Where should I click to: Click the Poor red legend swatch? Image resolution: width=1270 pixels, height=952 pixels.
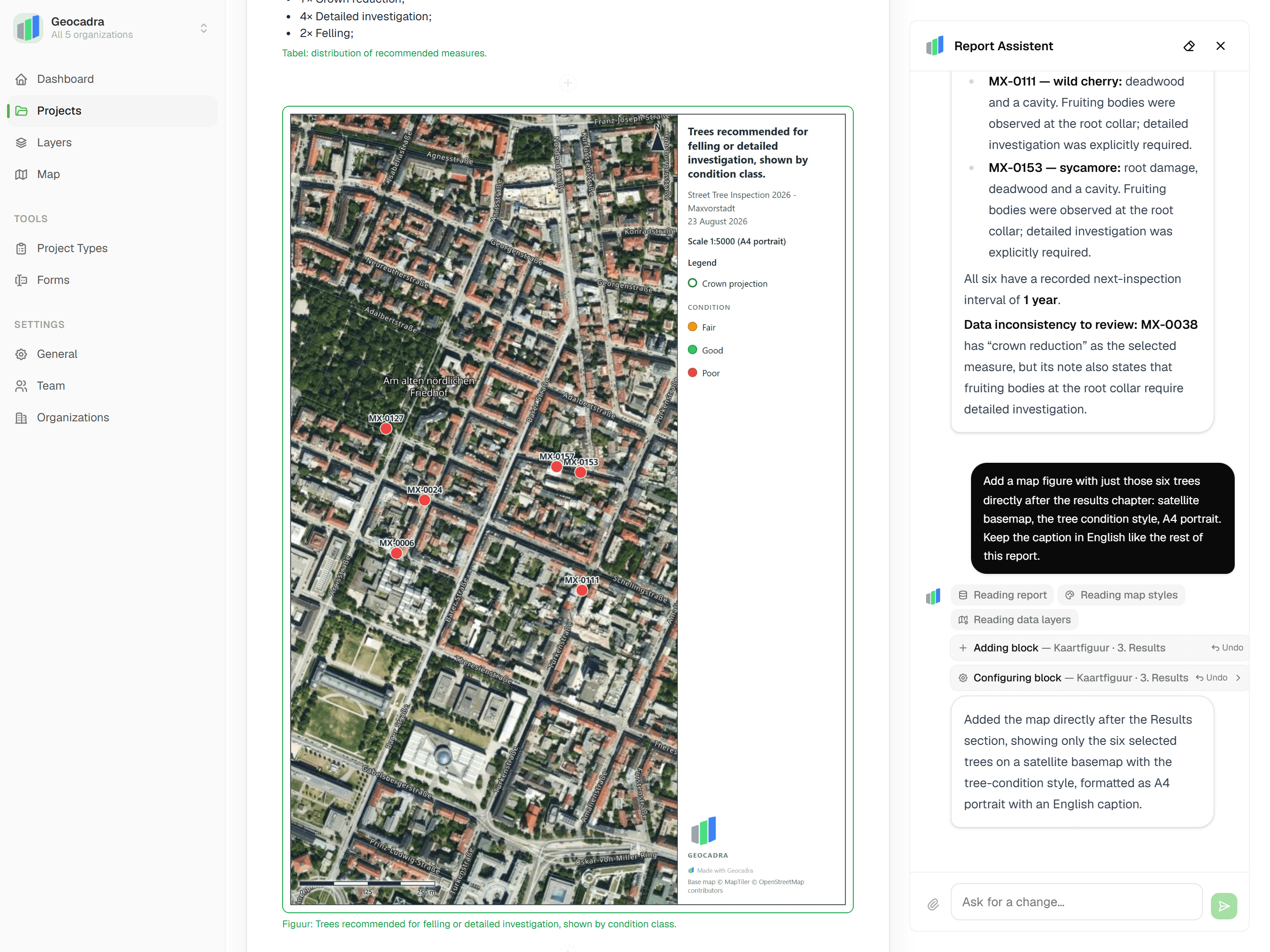coord(692,372)
